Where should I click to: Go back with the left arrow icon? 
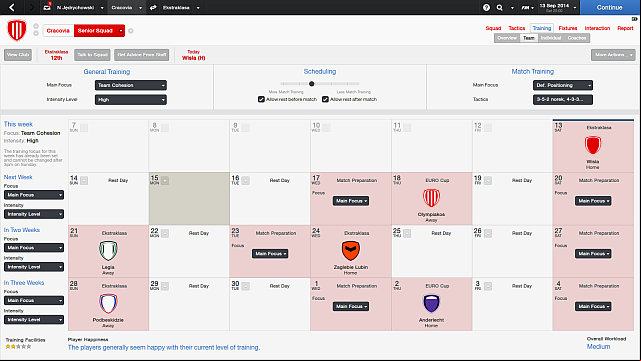[x=11, y=7]
